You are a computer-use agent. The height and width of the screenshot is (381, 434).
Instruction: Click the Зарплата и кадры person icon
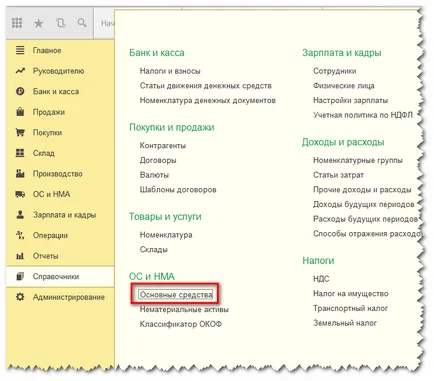tap(20, 214)
